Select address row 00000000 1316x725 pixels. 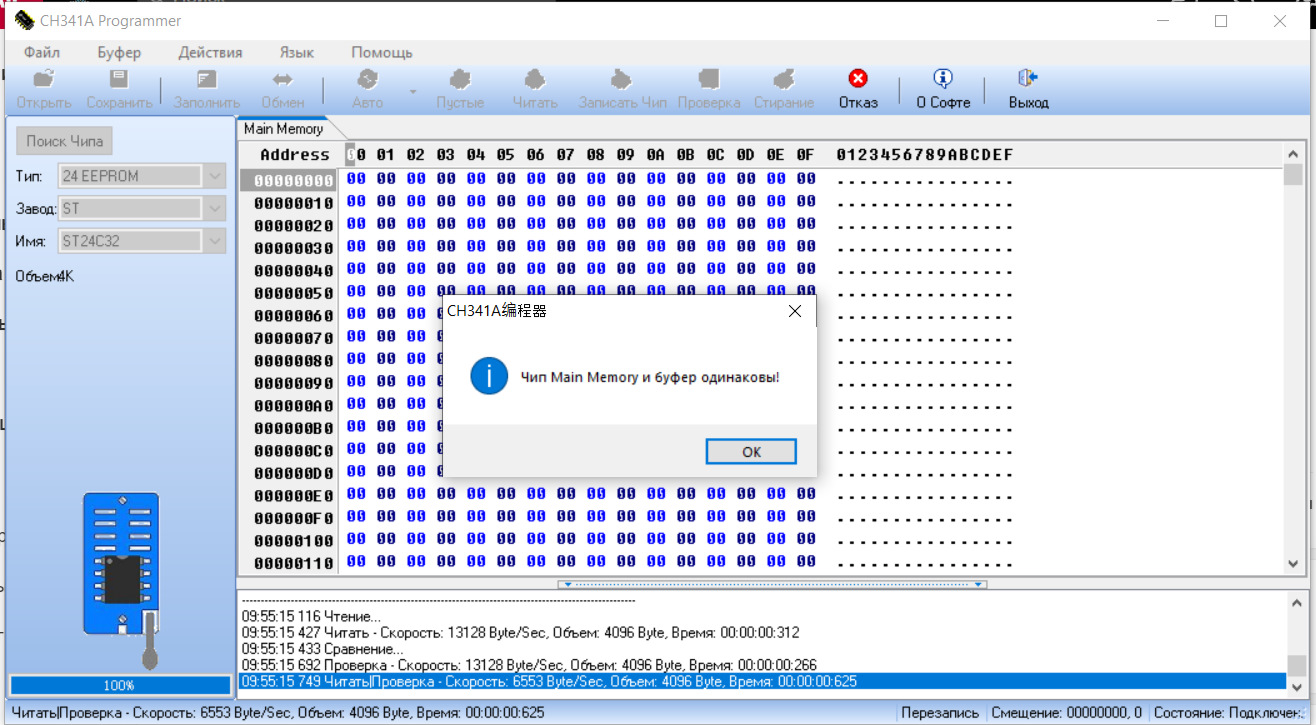coord(294,181)
